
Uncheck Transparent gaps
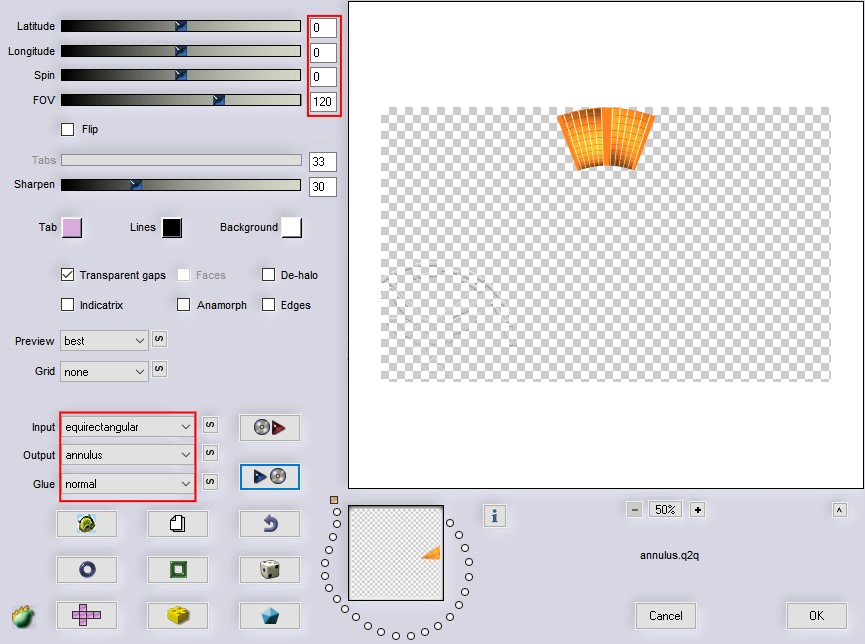67,274
